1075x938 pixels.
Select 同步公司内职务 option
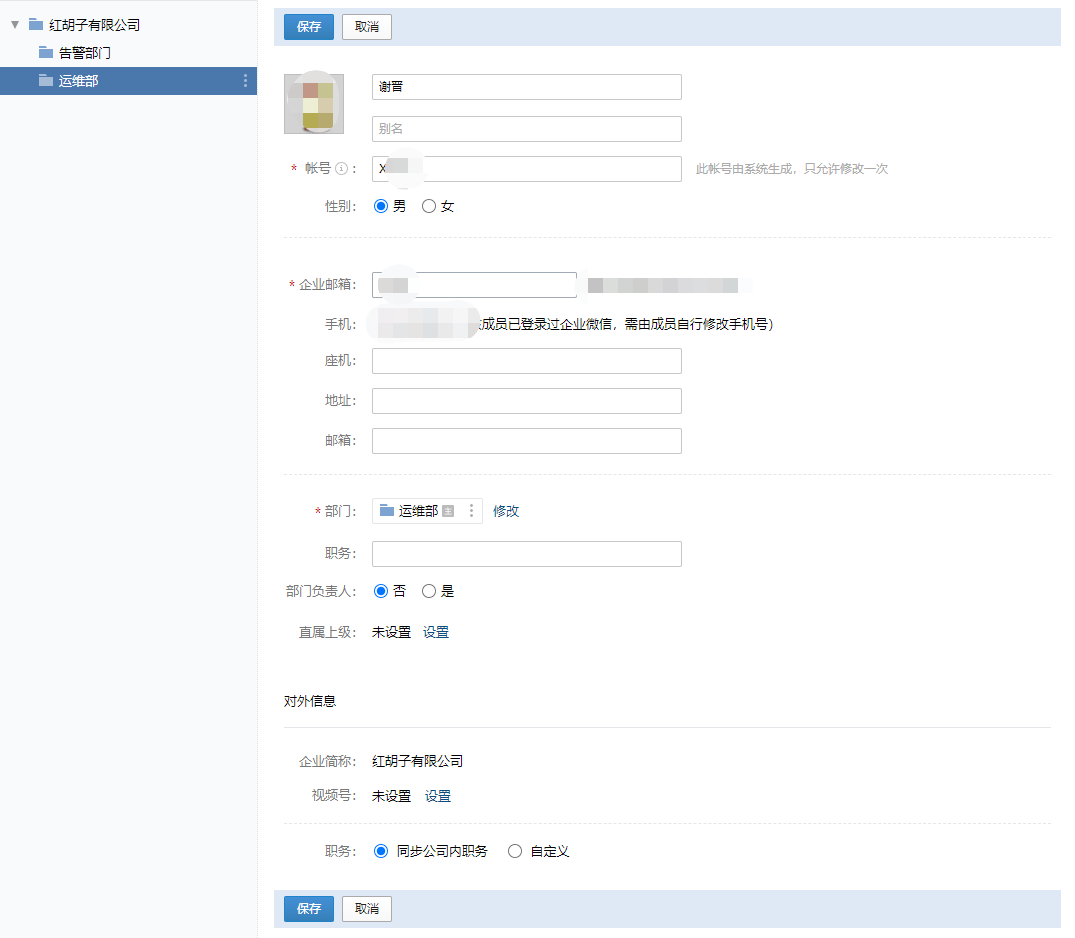point(380,850)
